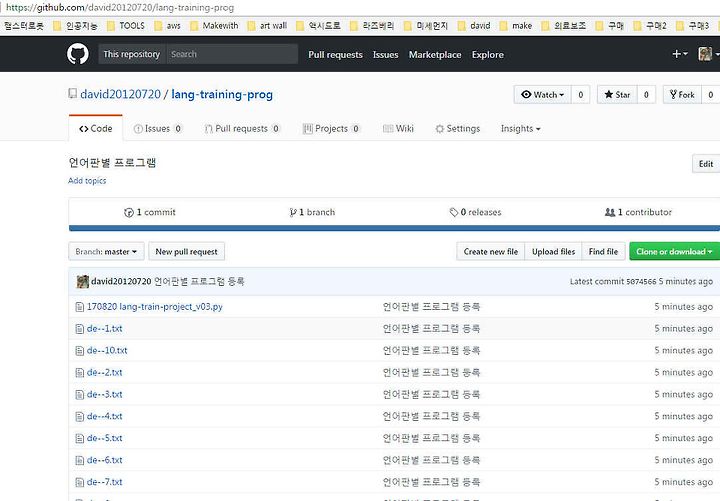Image resolution: width=720 pixels, height=501 pixels.
Task: View the 0 releases page
Action: pyautogui.click(x=475, y=212)
